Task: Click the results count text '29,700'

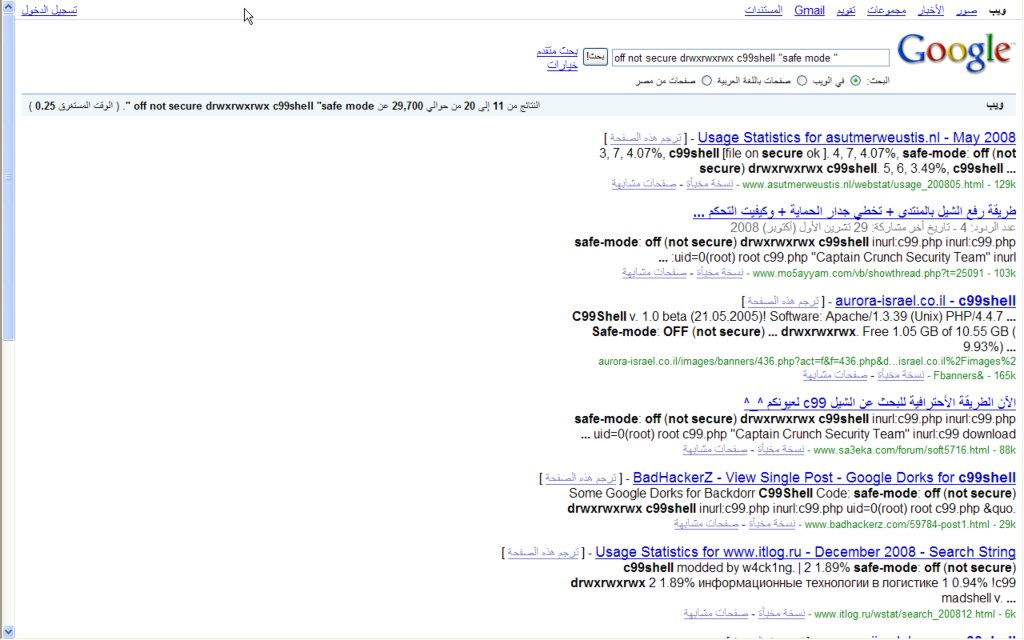Action: tap(408, 106)
